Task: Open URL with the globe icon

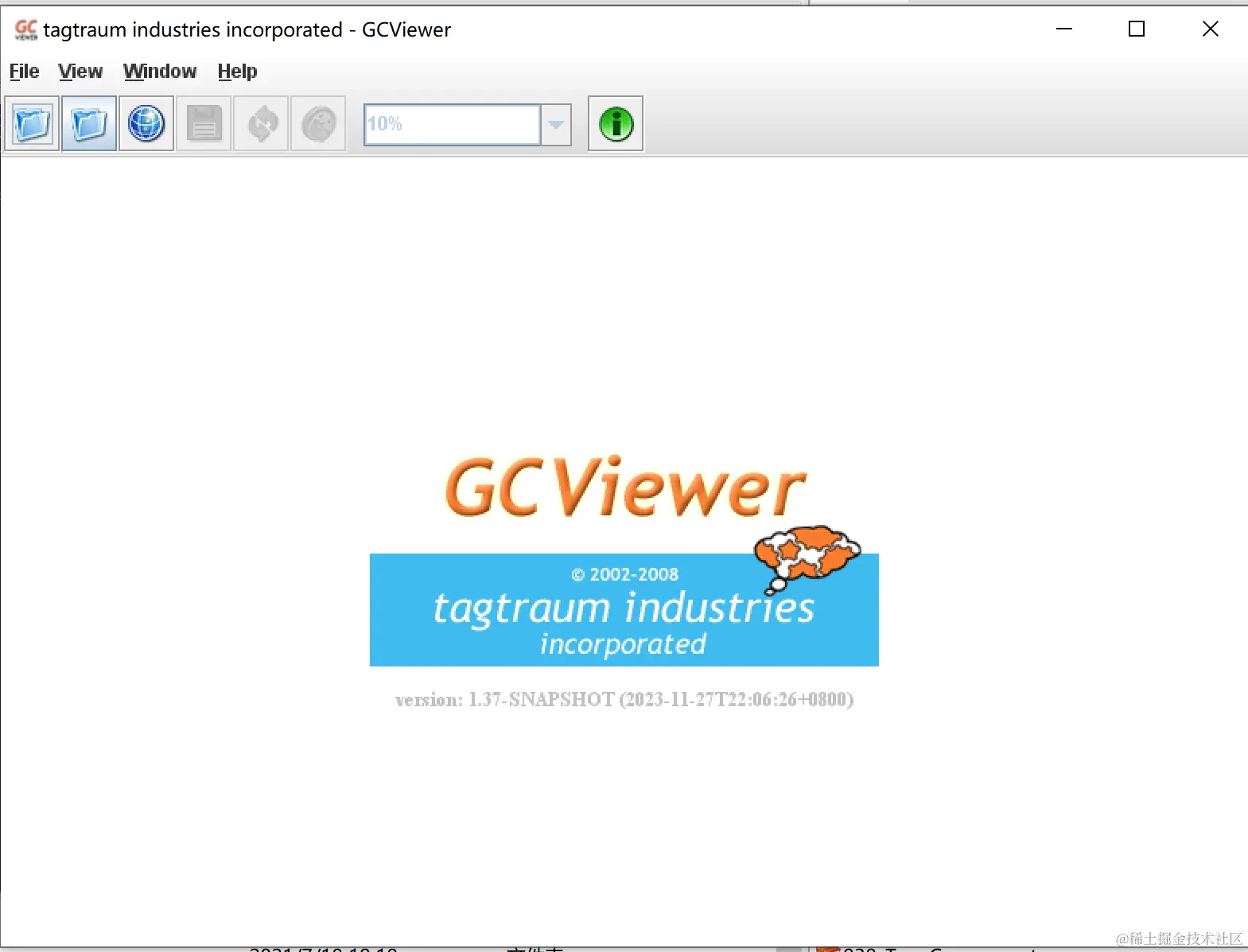Action: pos(146,124)
